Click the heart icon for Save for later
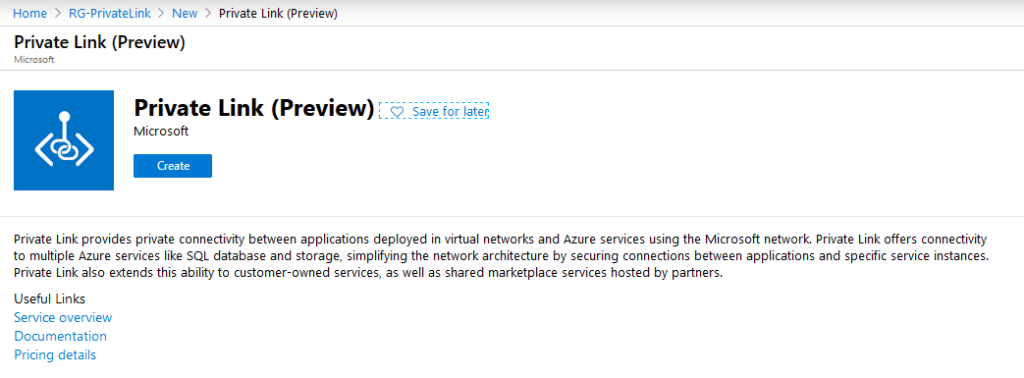Screen dimensions: 1024x378 (396, 112)
